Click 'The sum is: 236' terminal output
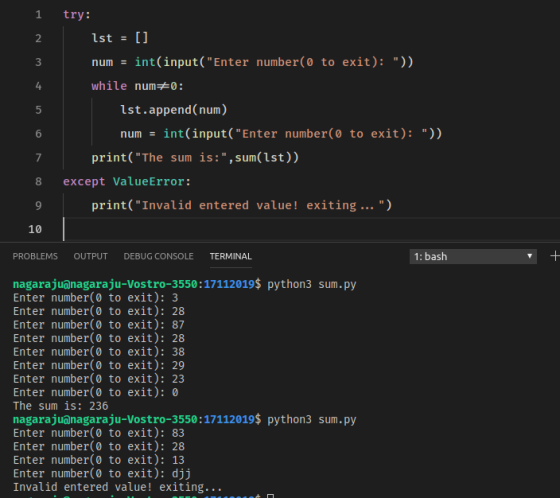Image resolution: width=560 pixels, height=498 pixels. [x=60, y=406]
